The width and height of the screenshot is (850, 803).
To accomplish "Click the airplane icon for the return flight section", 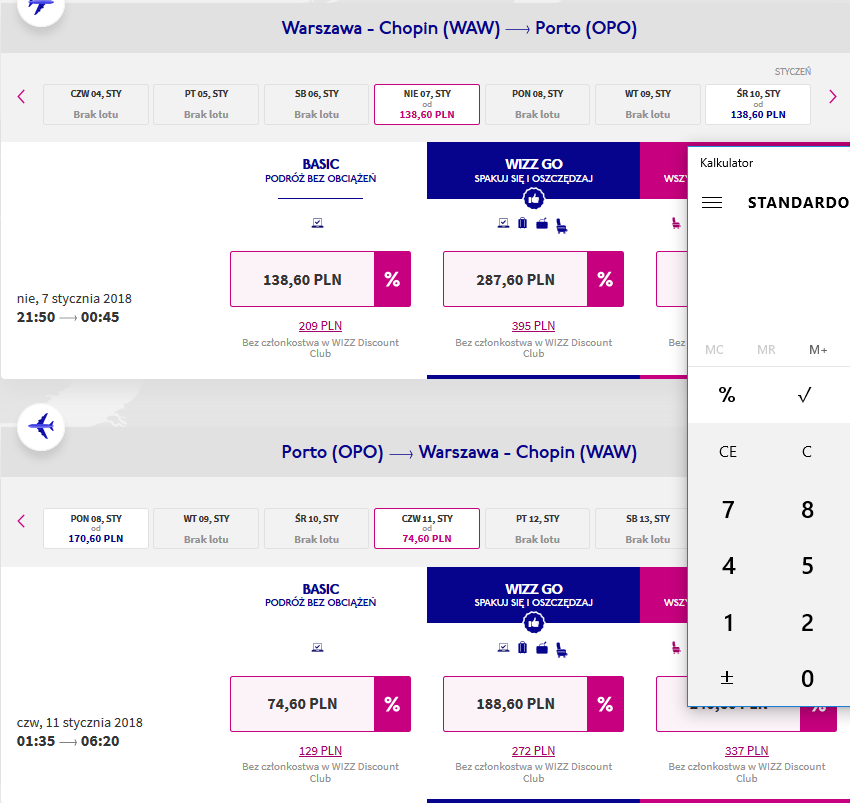I will pyautogui.click(x=41, y=427).
